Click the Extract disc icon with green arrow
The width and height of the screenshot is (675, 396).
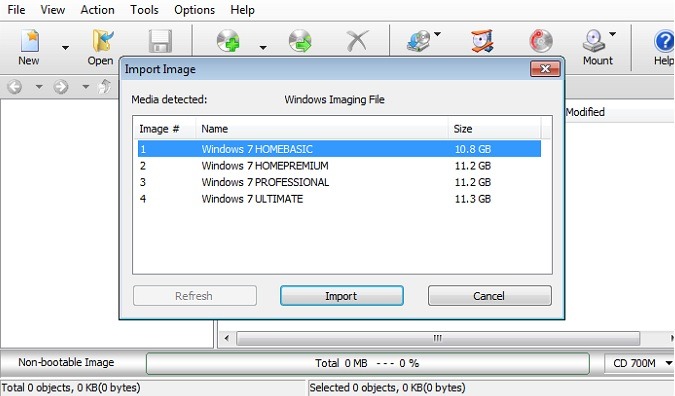pos(300,41)
